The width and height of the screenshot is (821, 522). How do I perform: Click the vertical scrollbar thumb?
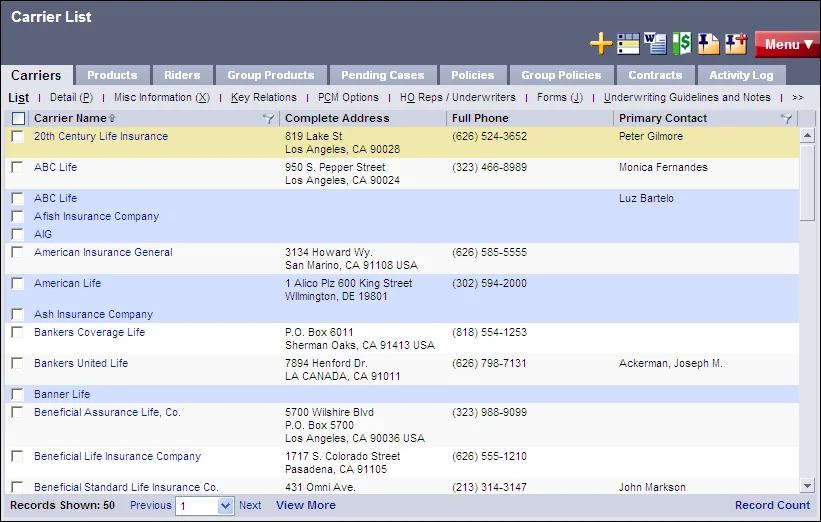[807, 182]
